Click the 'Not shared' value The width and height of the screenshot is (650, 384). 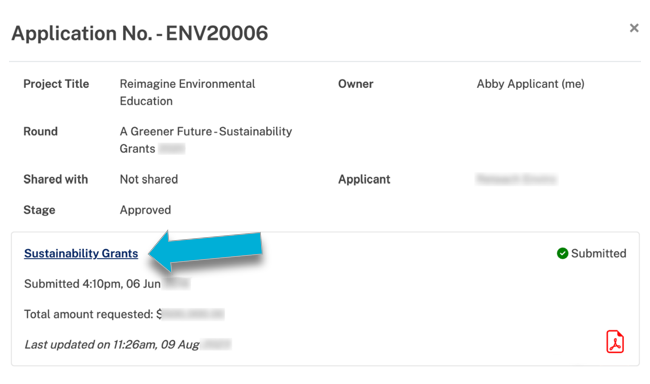(149, 179)
